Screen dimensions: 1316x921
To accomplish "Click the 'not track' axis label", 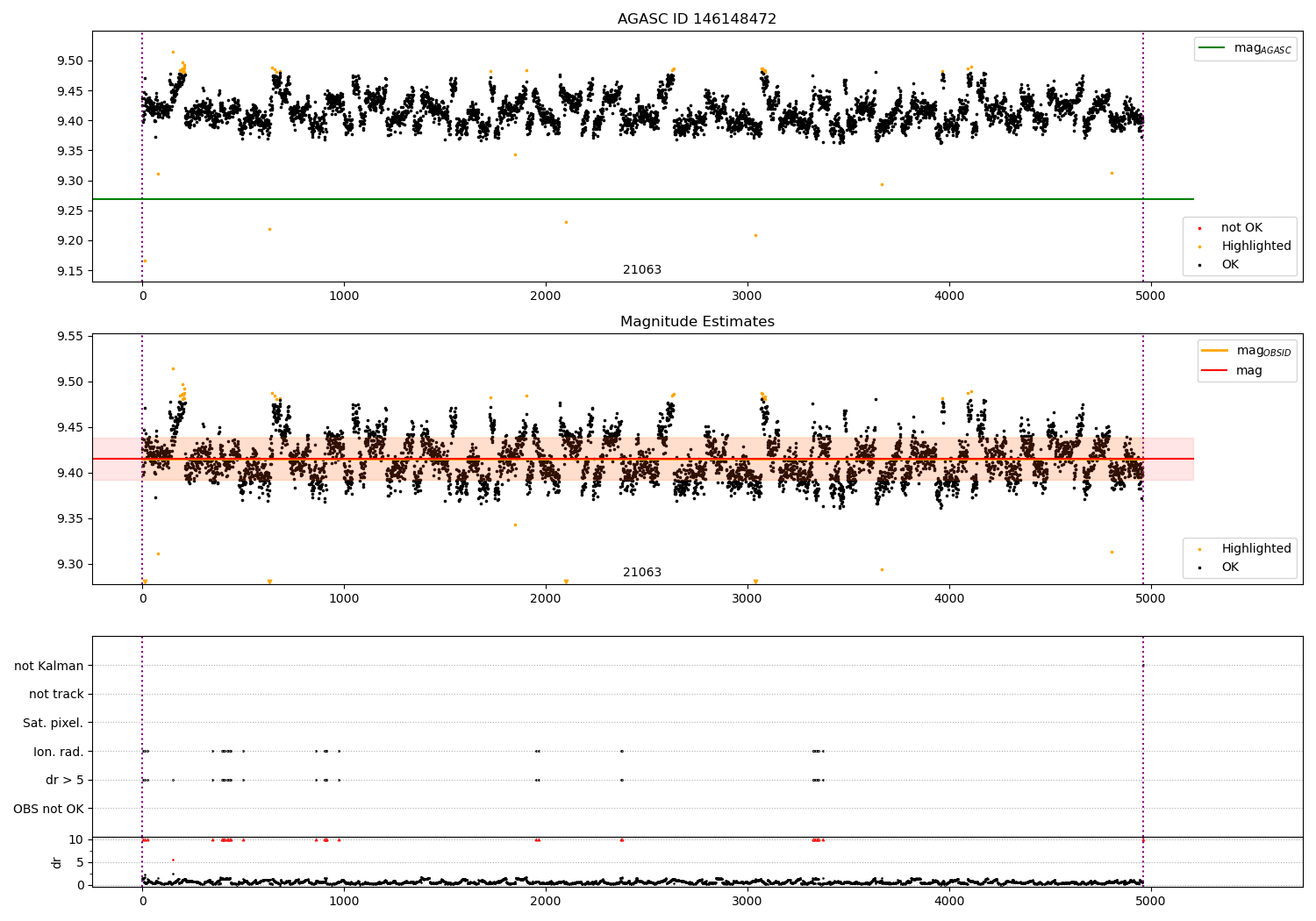I will [x=56, y=695].
